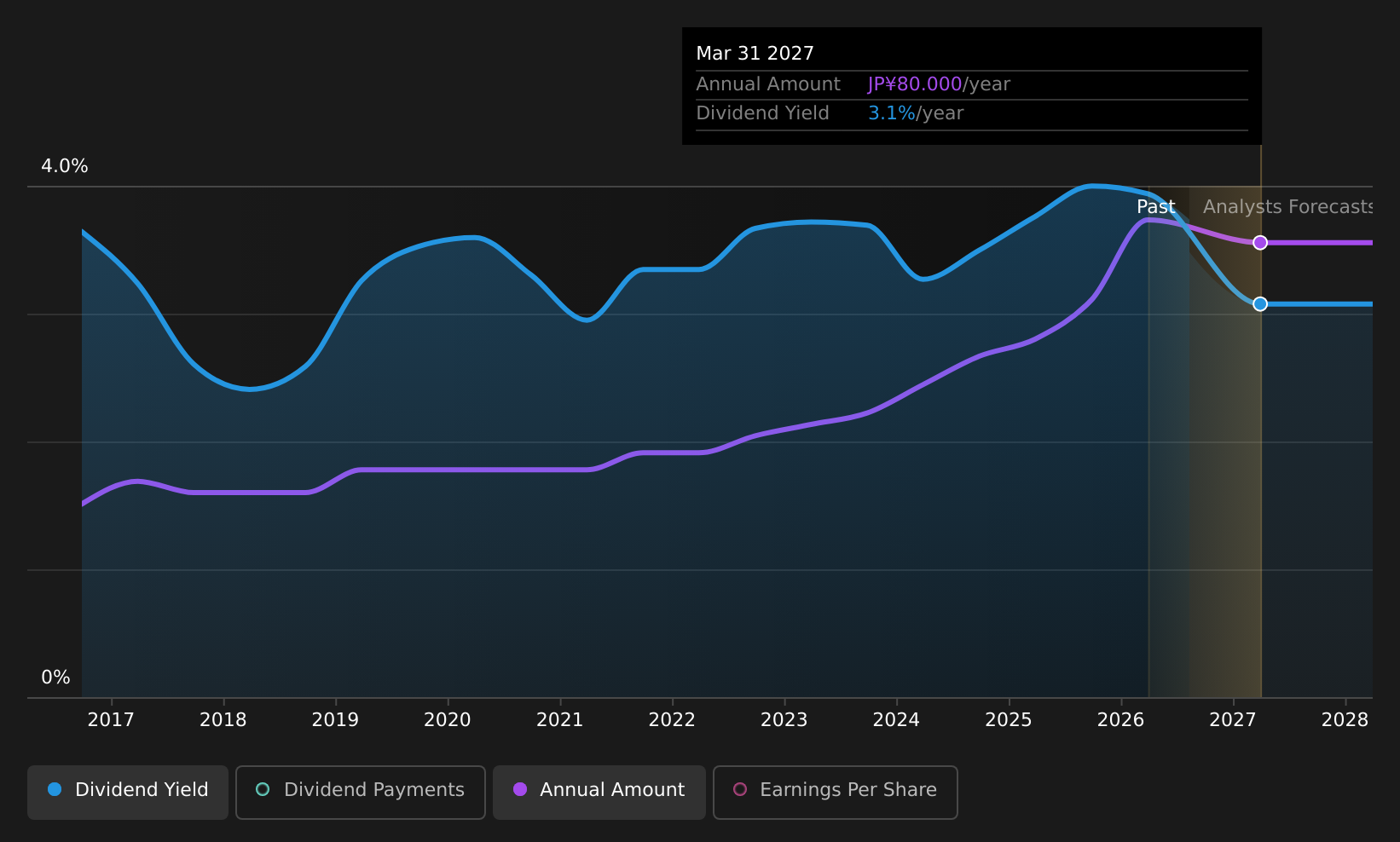Select the purple Annual Amount data point
Screen dimensions: 1400x842
click(1260, 243)
